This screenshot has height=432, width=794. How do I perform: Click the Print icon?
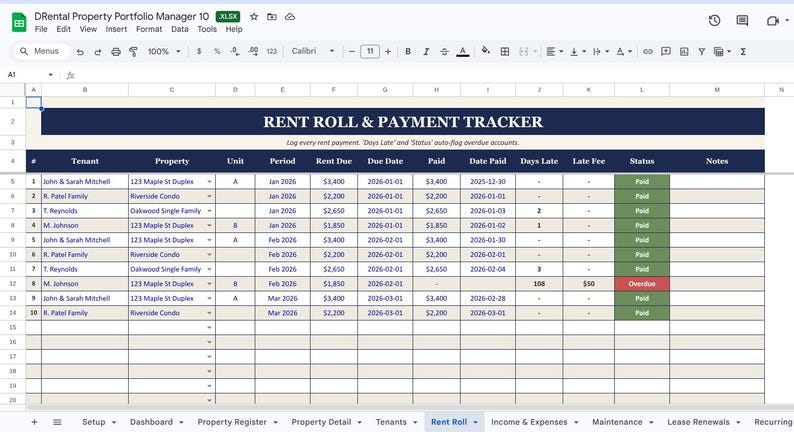click(x=116, y=52)
